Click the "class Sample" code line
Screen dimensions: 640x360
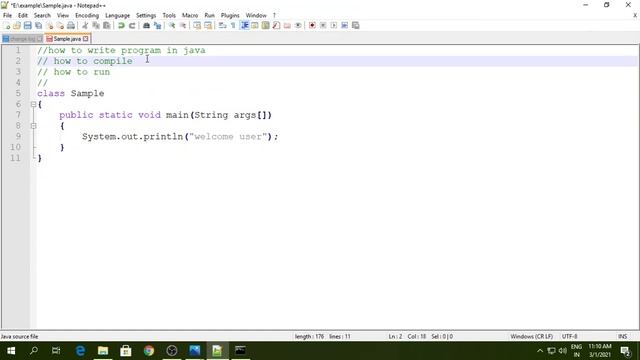(71, 93)
